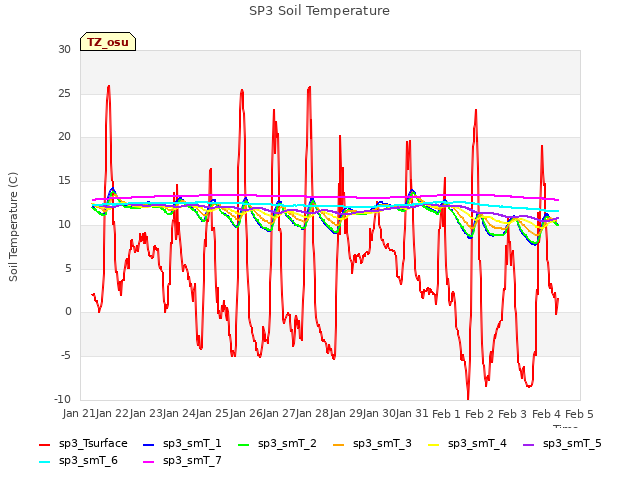Select the sp3_smT_6 legend label
640x480 pixels.
pos(88,461)
